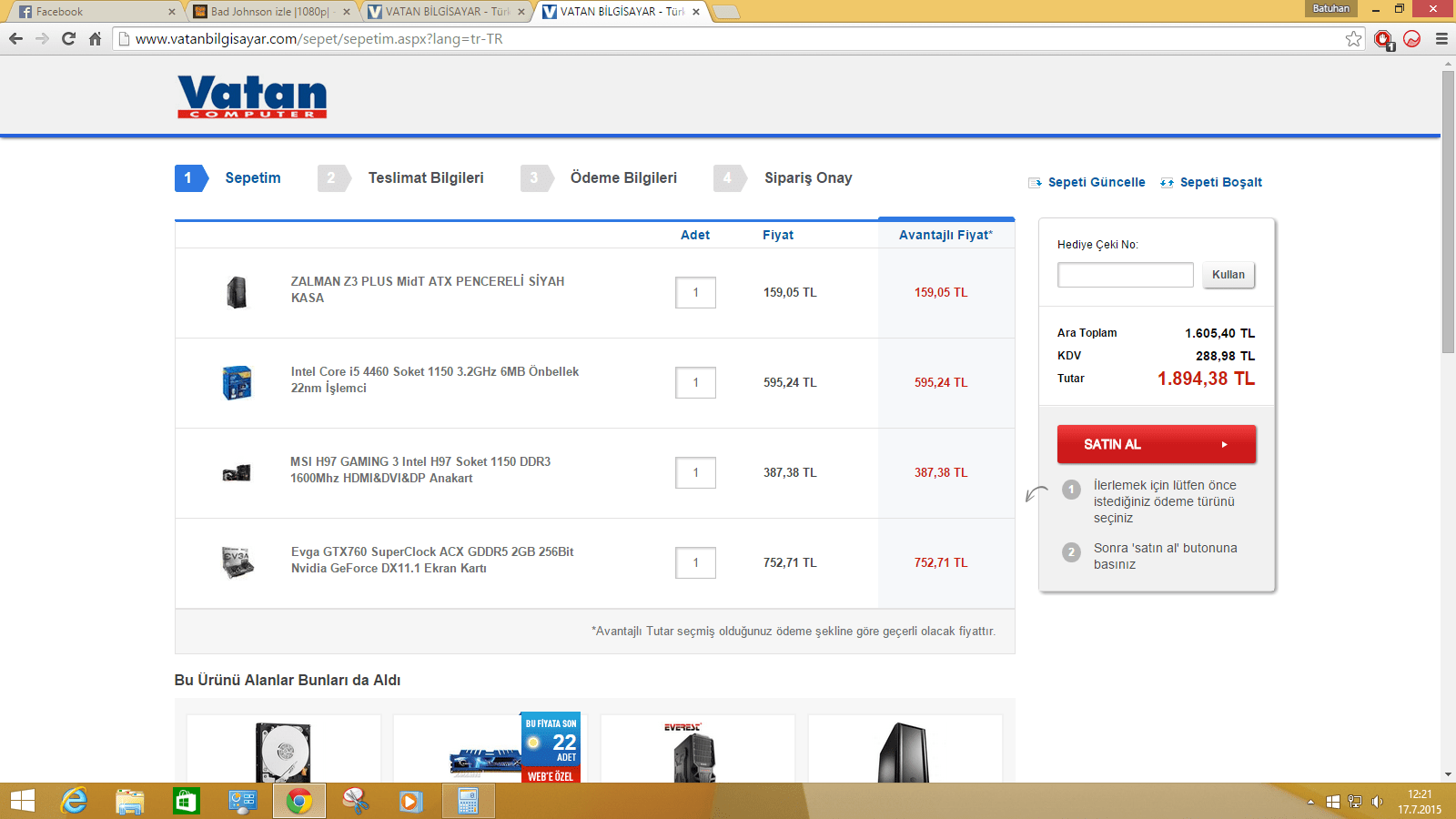
Task: Launch Internet Explorer from the taskbar
Action: point(74,801)
